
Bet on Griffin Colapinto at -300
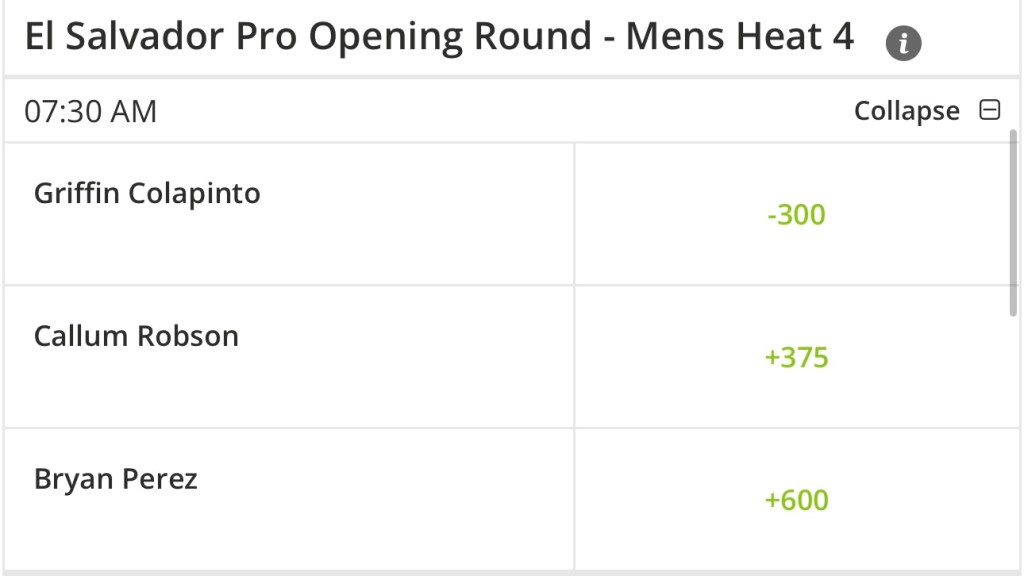coord(796,214)
